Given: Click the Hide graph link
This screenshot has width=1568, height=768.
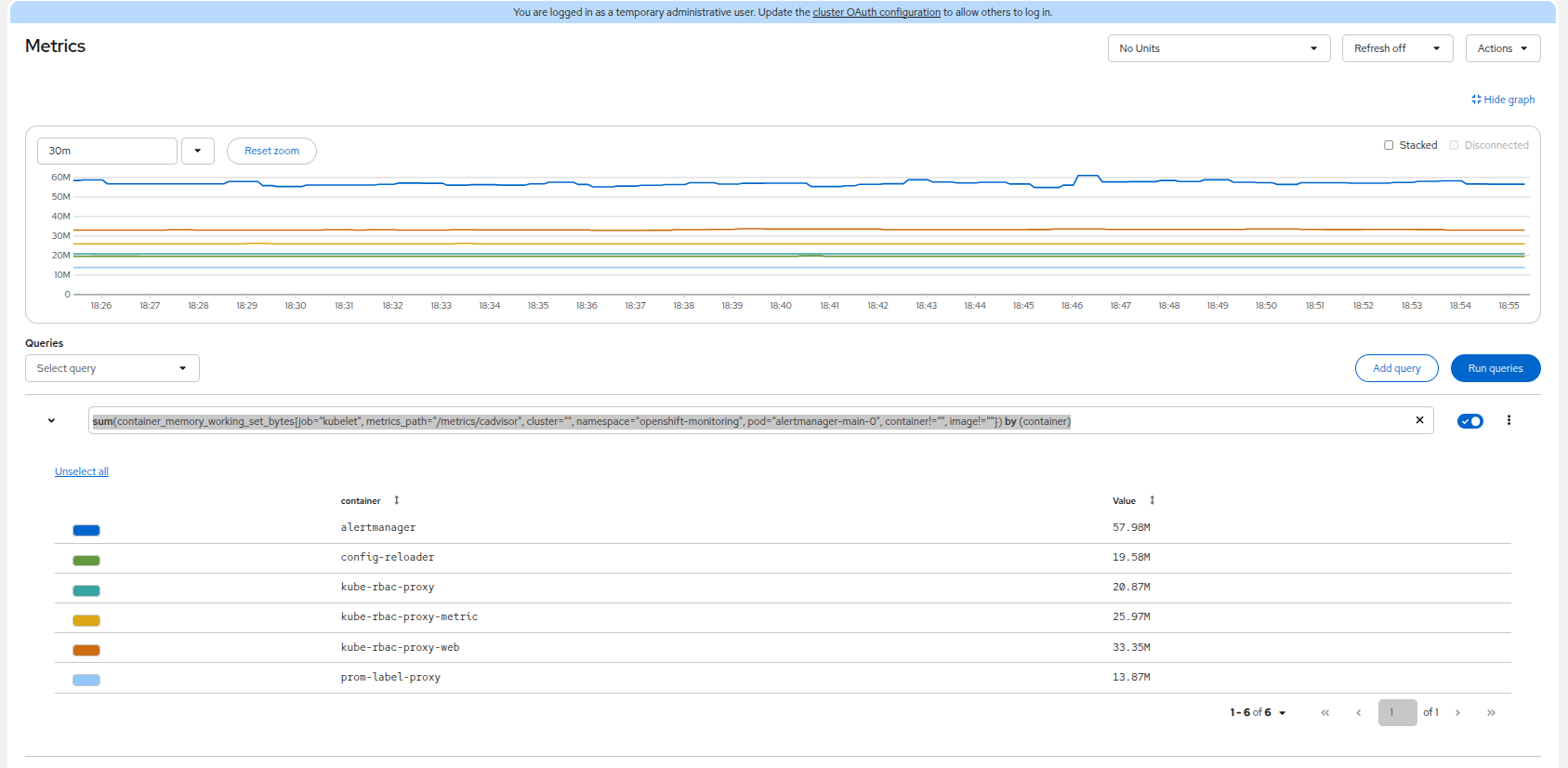Looking at the screenshot, I should (1503, 99).
